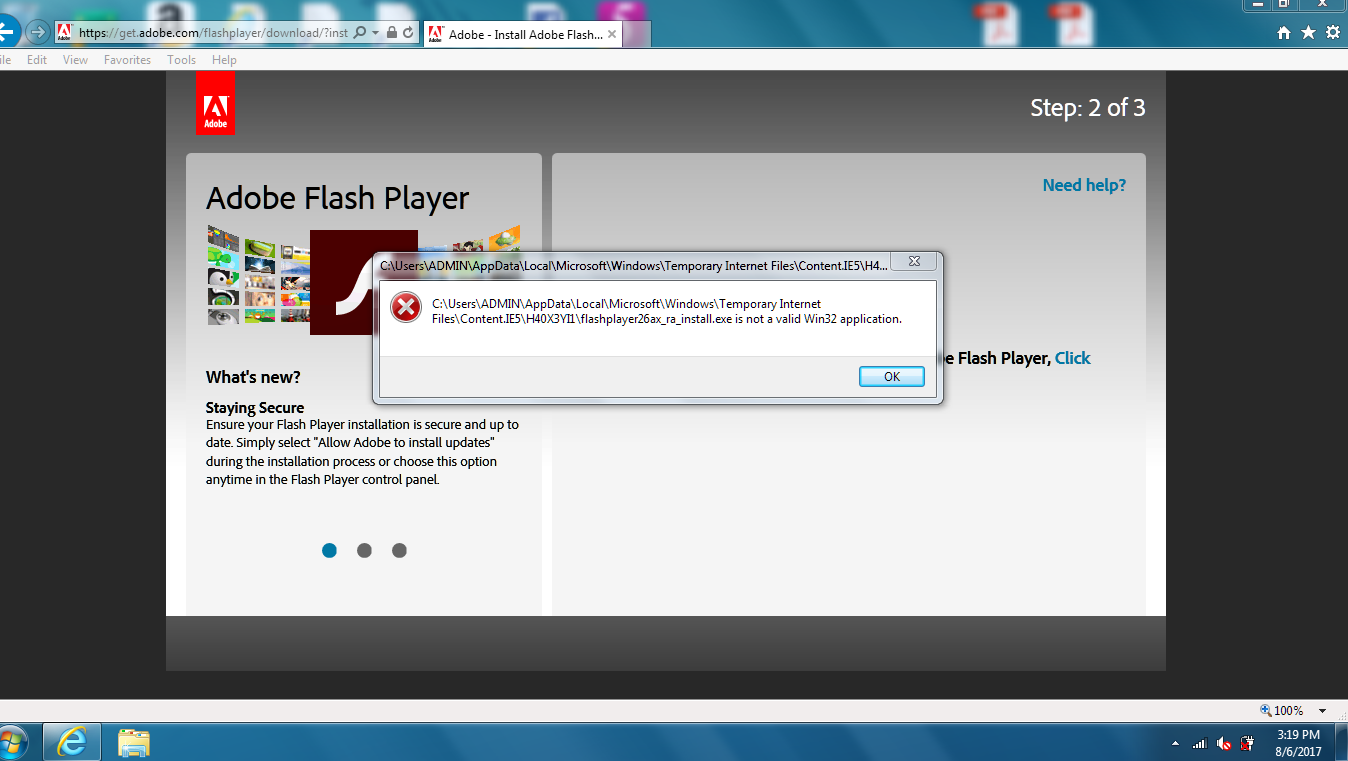Click the zoom level magnifier icon

coord(1266,711)
